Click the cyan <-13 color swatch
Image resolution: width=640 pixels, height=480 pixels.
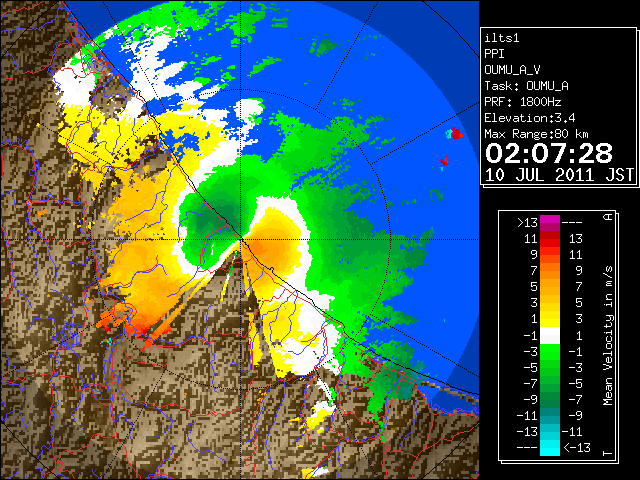coord(550,448)
